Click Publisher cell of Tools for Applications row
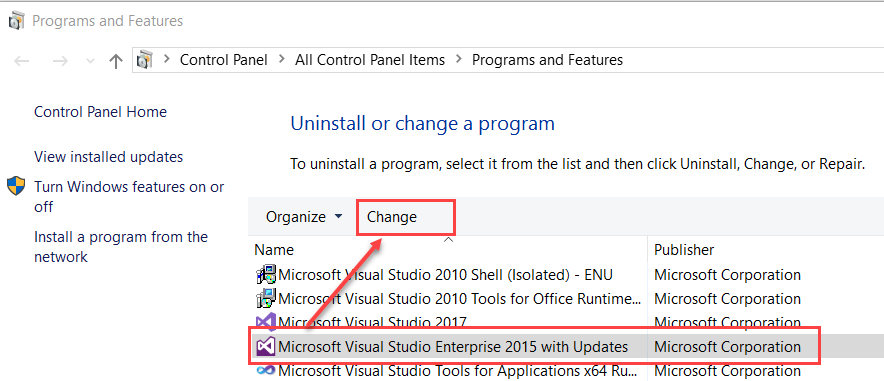Viewport: 884px width, 381px height. (727, 371)
